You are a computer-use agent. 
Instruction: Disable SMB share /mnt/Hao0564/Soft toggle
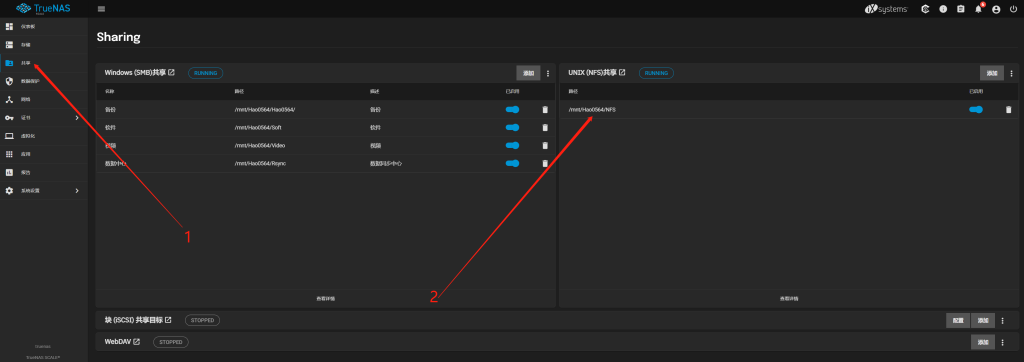coord(513,127)
